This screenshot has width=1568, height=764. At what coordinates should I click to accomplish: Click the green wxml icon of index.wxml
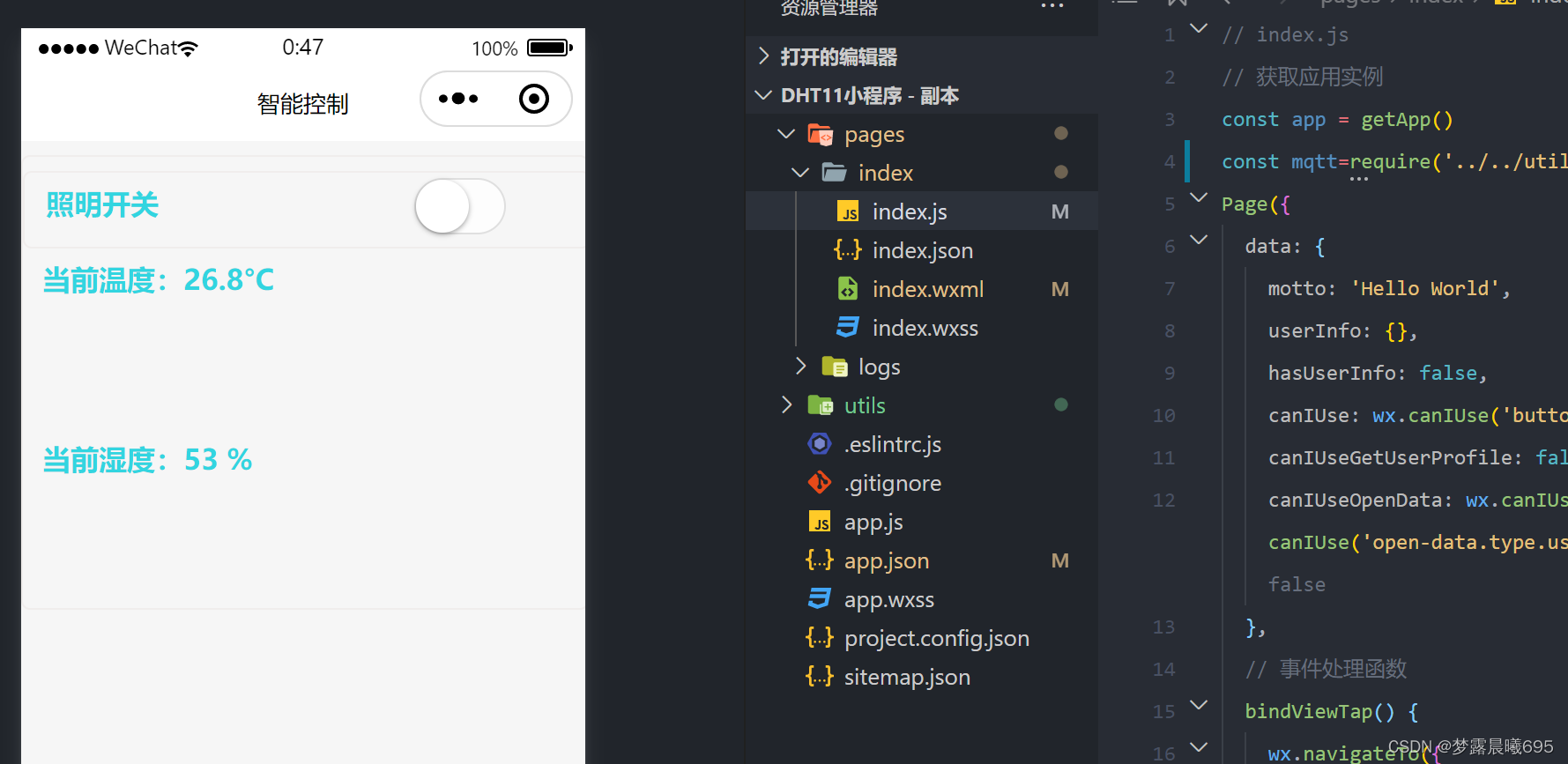pos(848,288)
